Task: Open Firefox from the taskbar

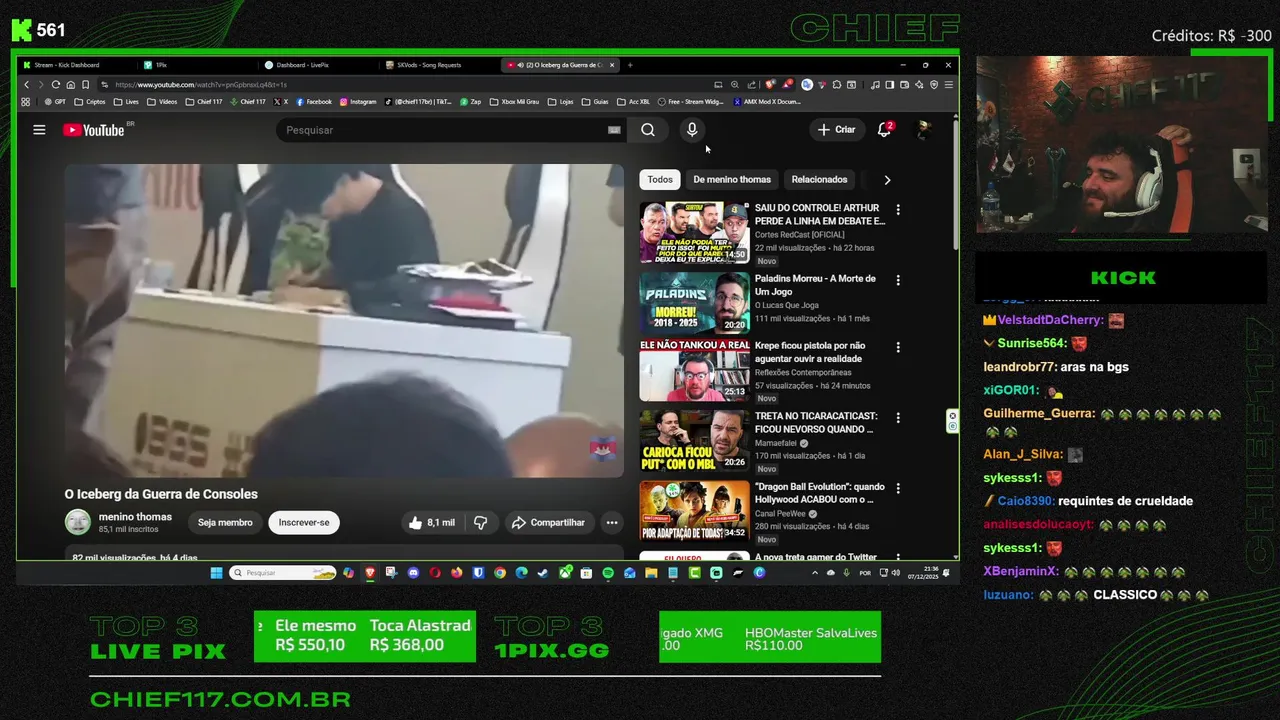Action: 457,573
